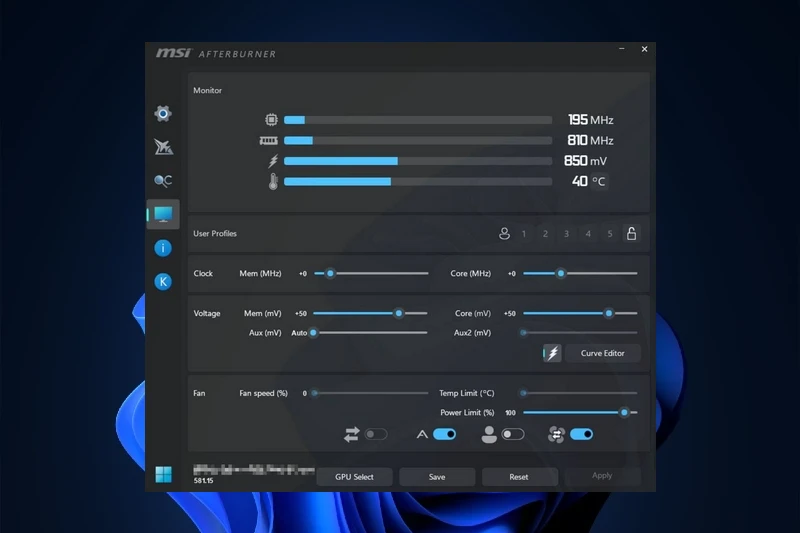Select the monitor sidebar icon
Image resolution: width=800 pixels, height=533 pixels.
163,214
